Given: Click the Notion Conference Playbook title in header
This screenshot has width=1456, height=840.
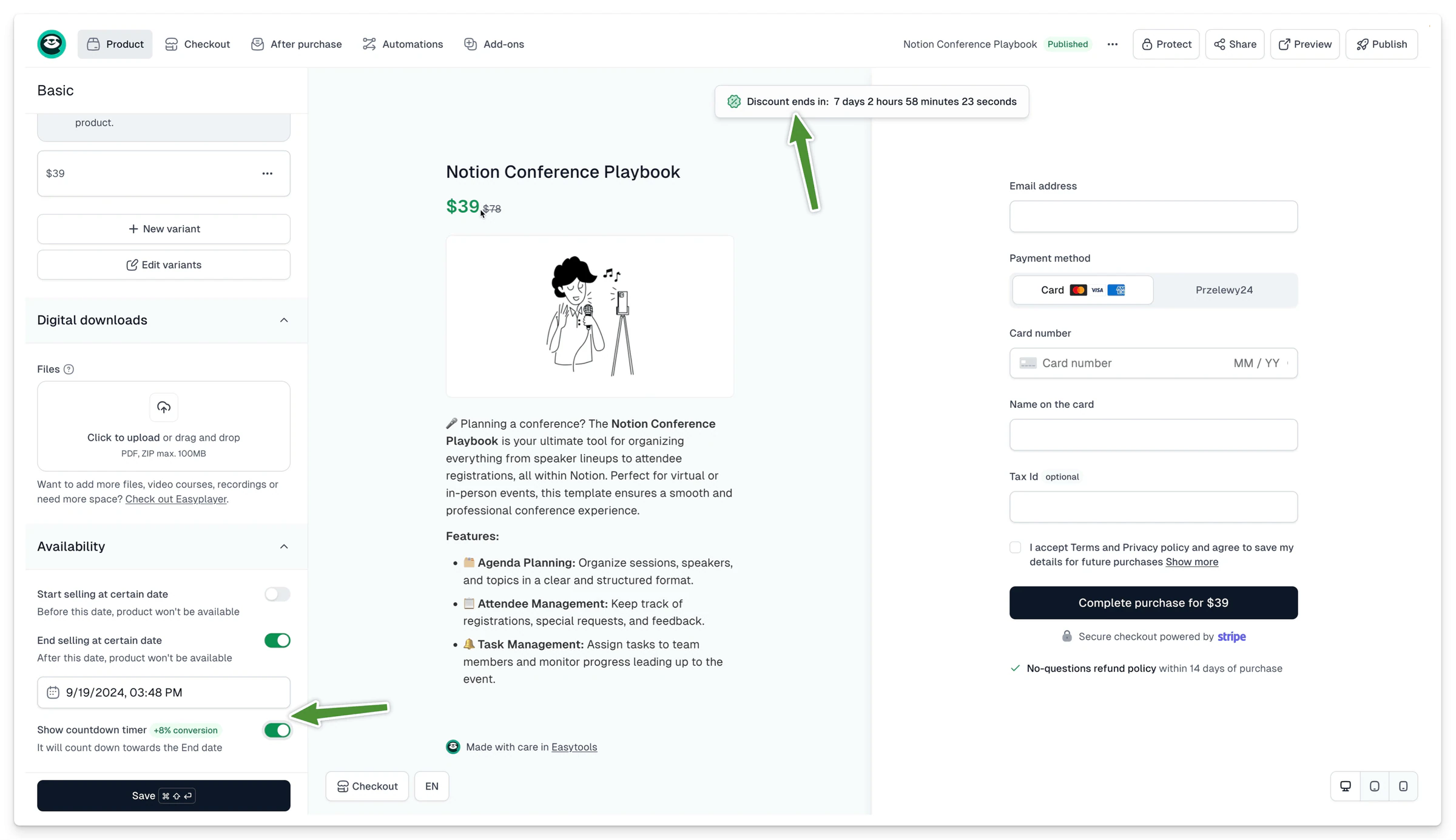Looking at the screenshot, I should pos(969,44).
